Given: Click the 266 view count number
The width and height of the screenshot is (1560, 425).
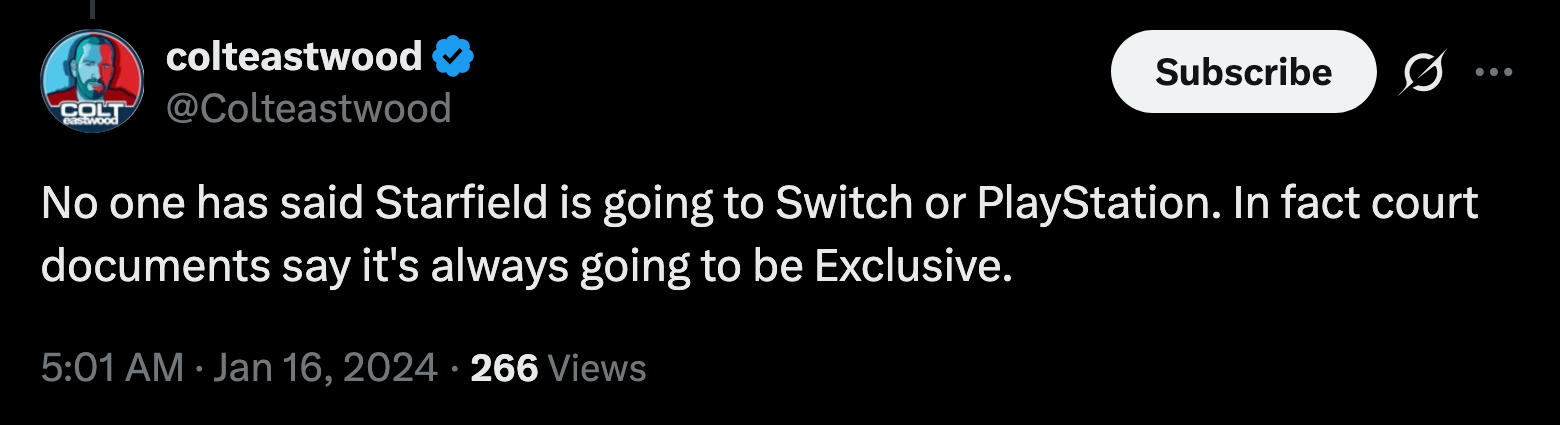Looking at the screenshot, I should (504, 368).
